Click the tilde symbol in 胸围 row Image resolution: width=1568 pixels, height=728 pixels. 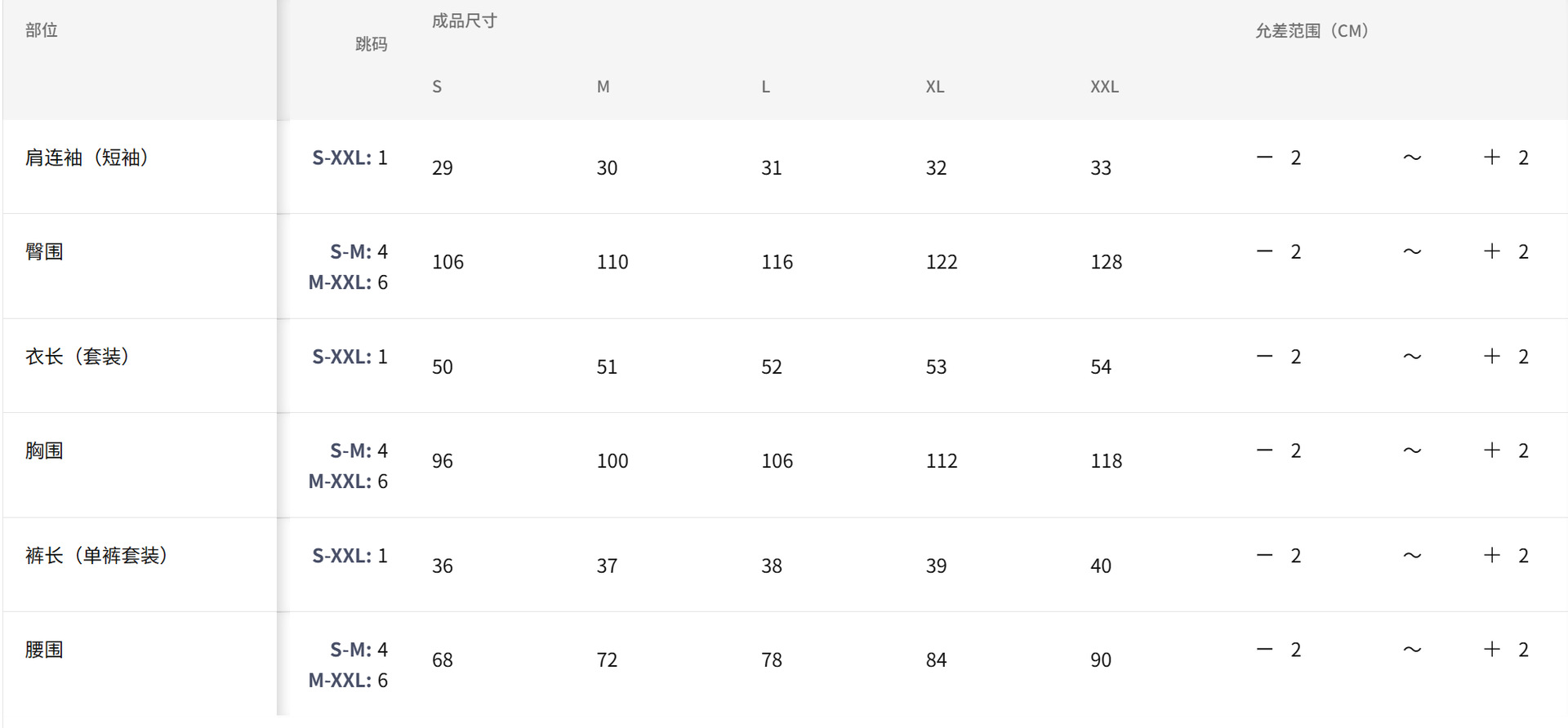click(x=1412, y=451)
